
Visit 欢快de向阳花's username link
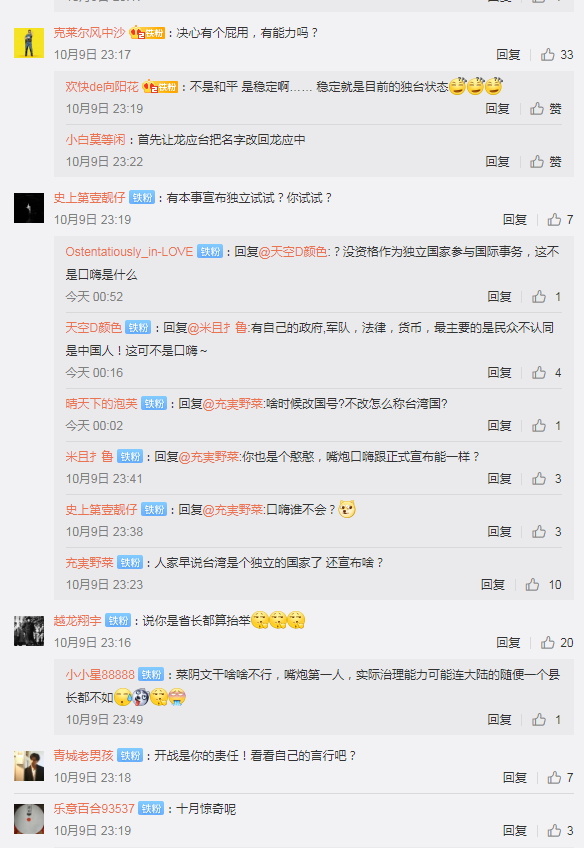coord(102,87)
